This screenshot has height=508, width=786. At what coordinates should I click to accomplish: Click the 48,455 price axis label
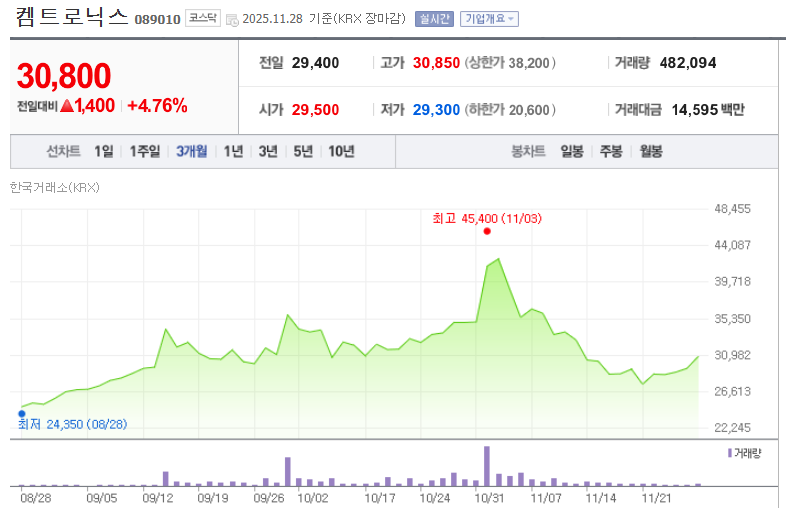click(732, 209)
